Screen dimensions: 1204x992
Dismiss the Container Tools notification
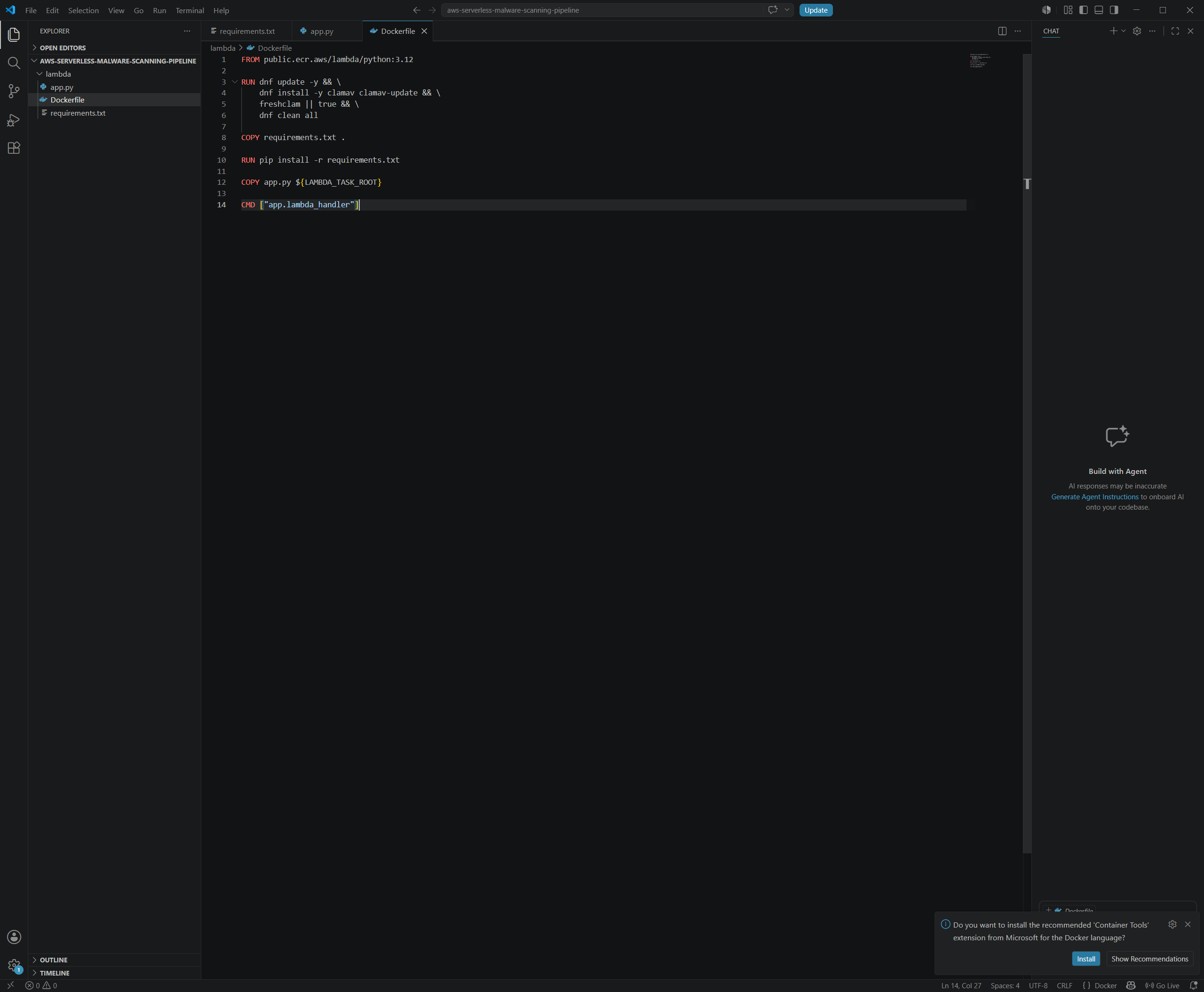(1188, 924)
